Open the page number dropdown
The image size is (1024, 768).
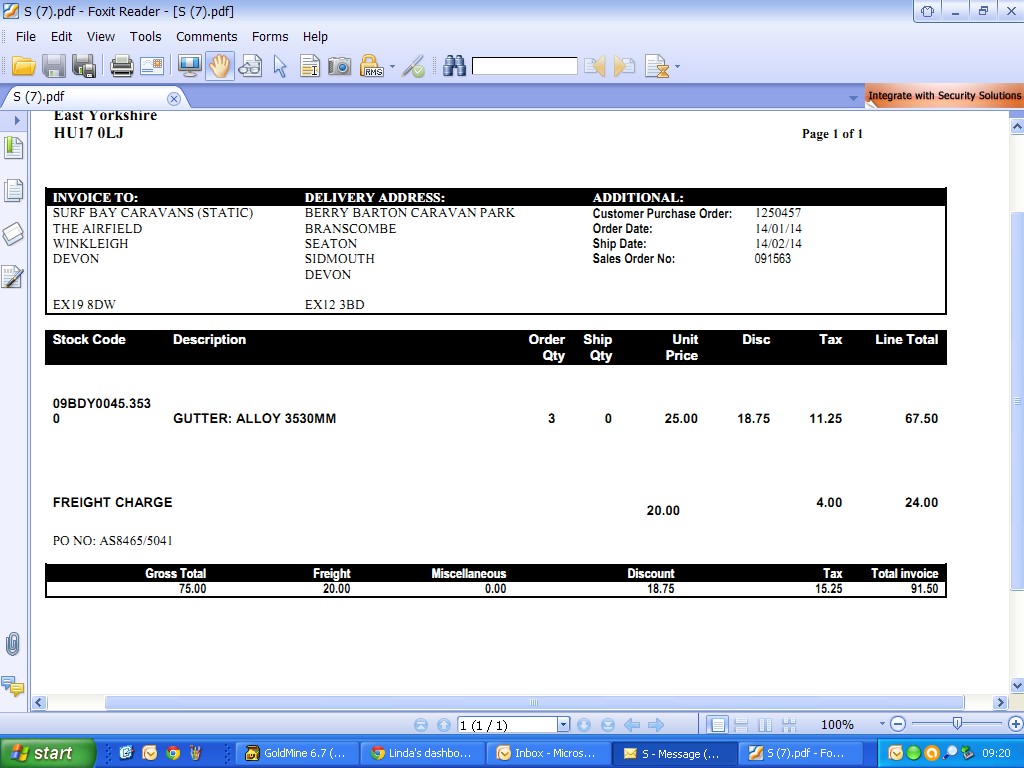coord(563,725)
